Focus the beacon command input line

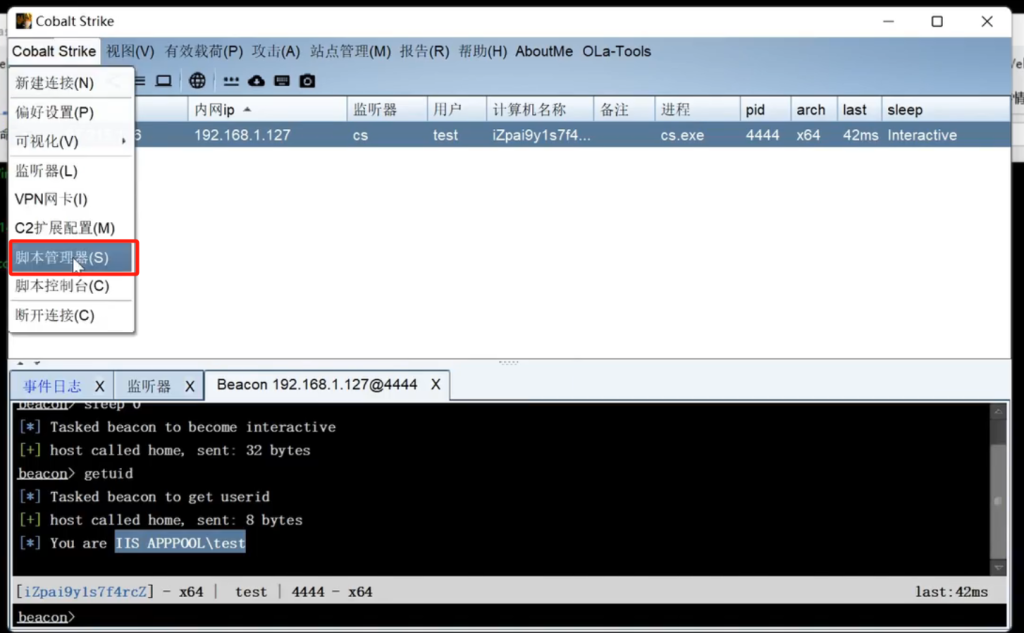[509, 617]
